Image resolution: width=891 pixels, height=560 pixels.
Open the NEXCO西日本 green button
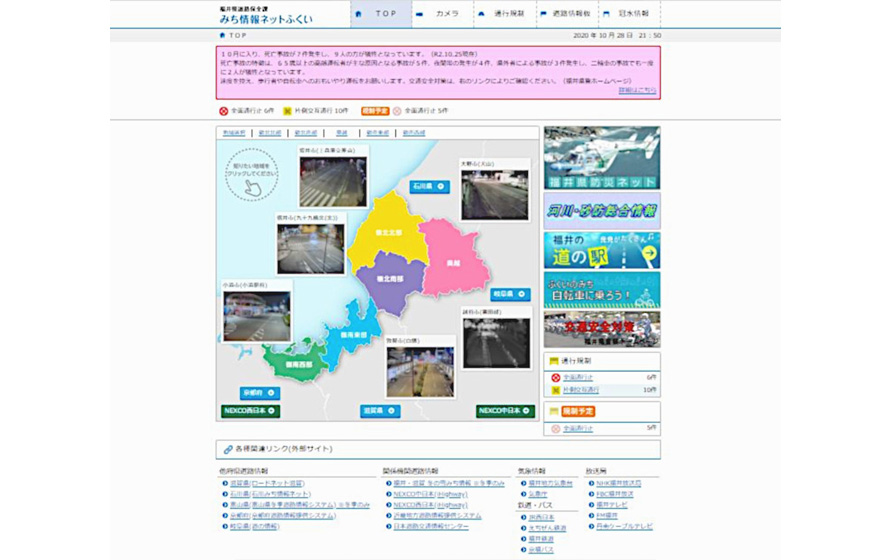pyautogui.click(x=251, y=410)
